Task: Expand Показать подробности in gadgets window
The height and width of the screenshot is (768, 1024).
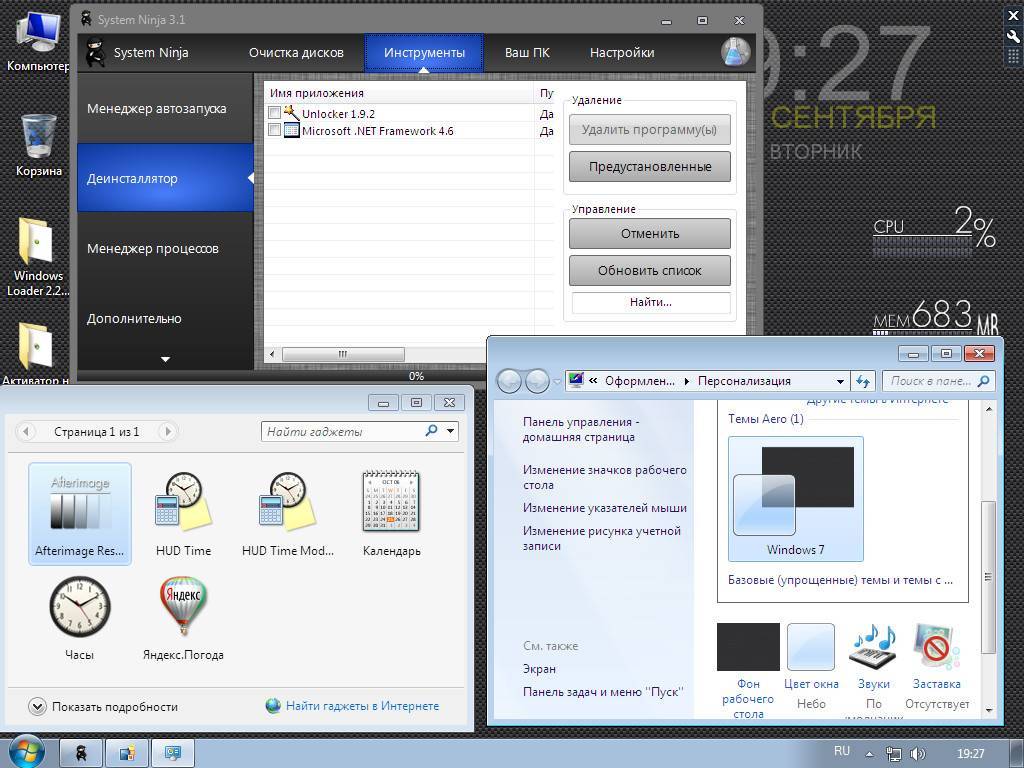Action: coord(37,707)
